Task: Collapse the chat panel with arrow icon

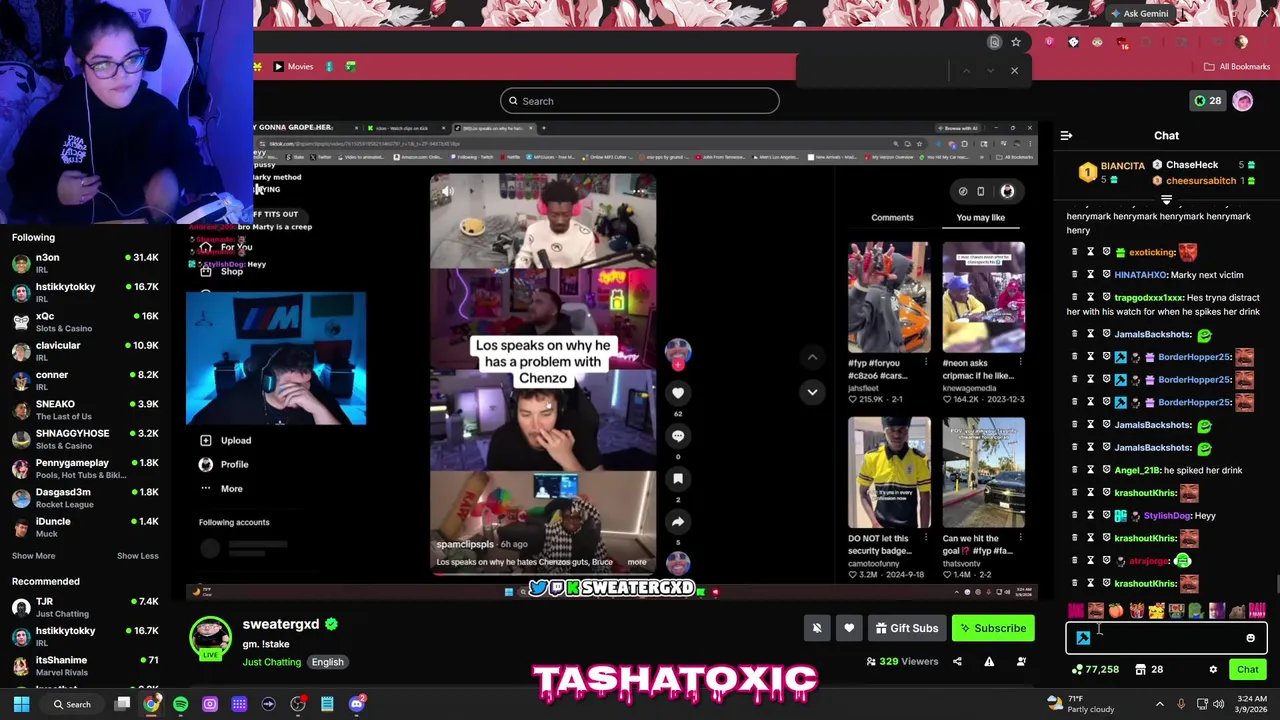Action: [x=1066, y=135]
